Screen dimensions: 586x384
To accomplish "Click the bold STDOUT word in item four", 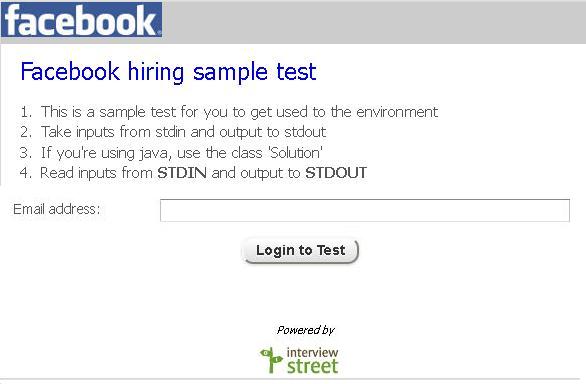I will 336,173.
